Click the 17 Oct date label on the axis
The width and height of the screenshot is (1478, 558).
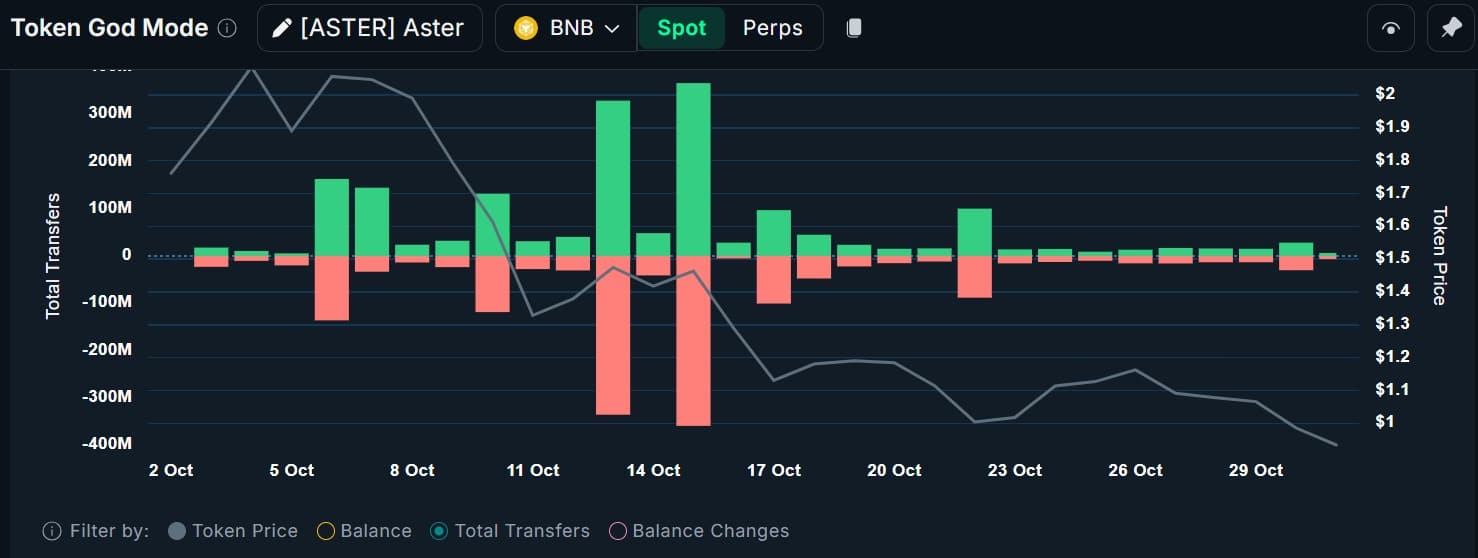(773, 470)
